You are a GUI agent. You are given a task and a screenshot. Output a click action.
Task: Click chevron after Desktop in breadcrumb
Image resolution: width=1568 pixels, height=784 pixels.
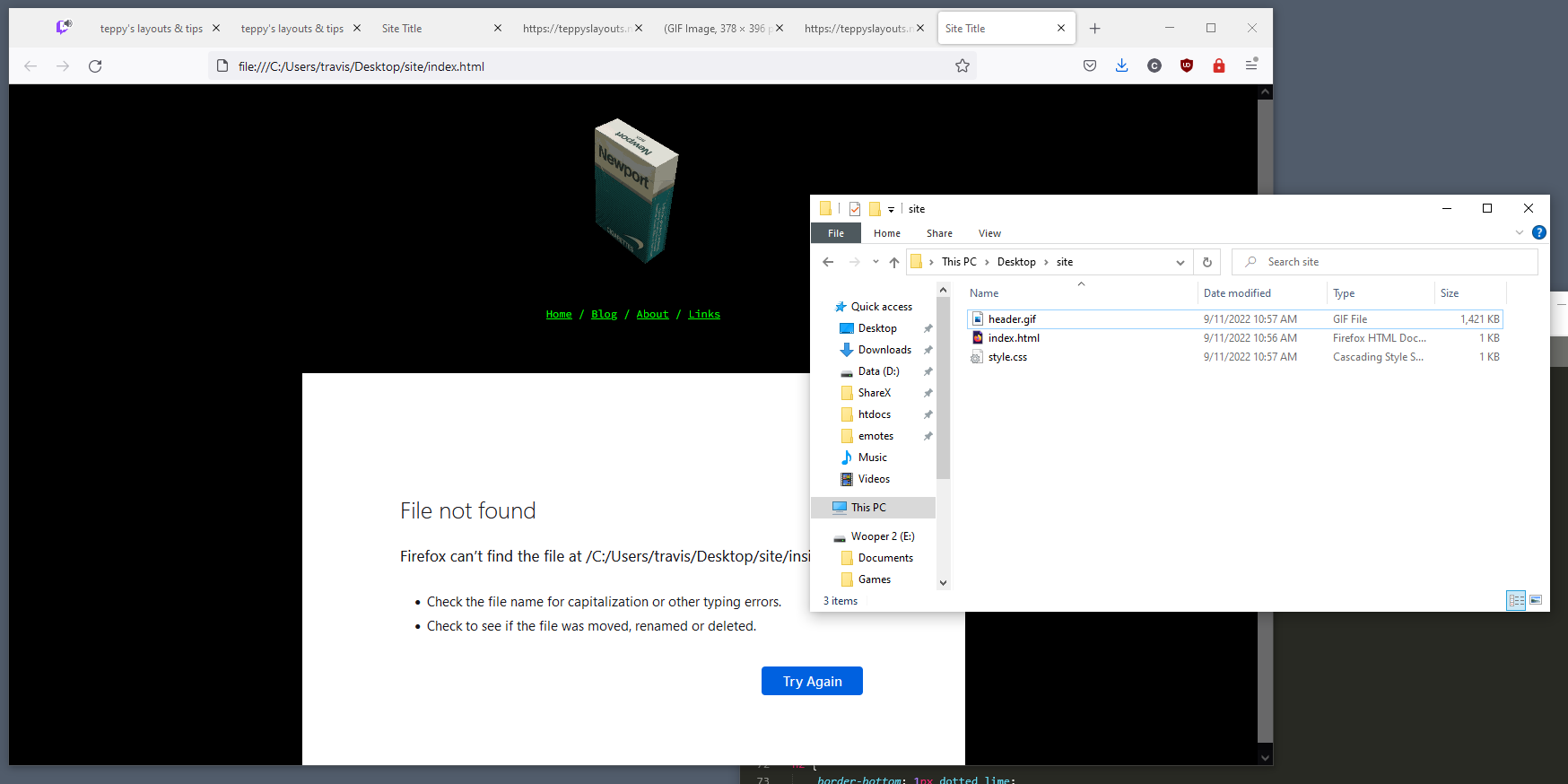[1046, 262]
